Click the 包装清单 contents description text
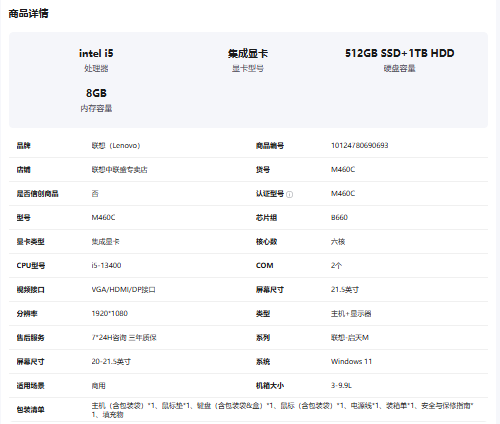500x424 pixels. click(x=282, y=410)
